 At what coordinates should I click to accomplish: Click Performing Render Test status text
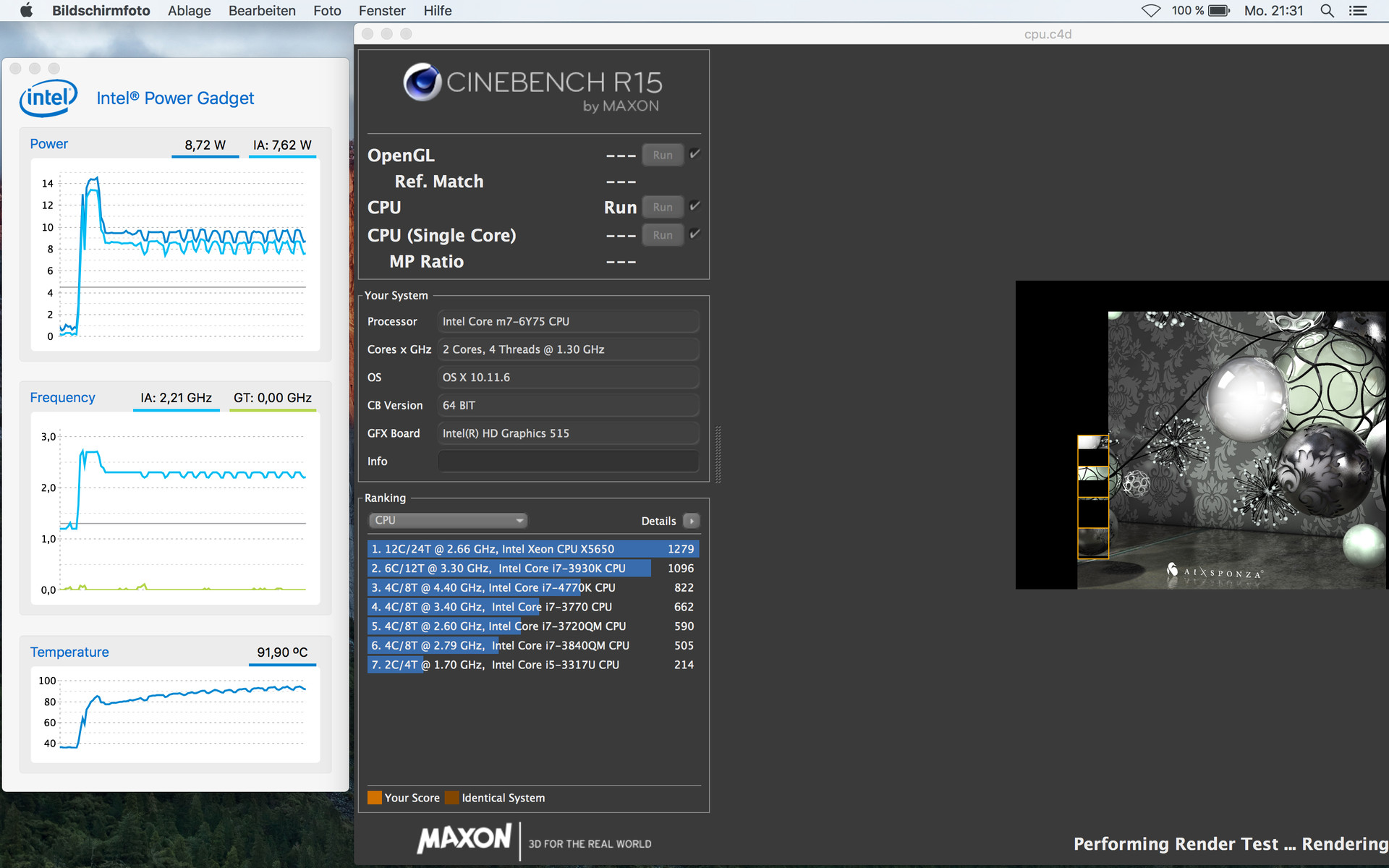1231,844
